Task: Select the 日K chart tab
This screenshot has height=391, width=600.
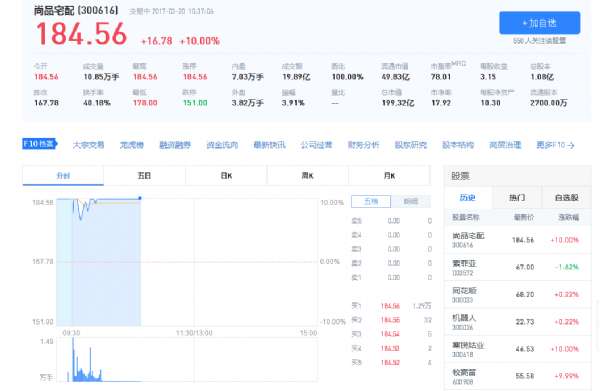Action: coord(226,176)
